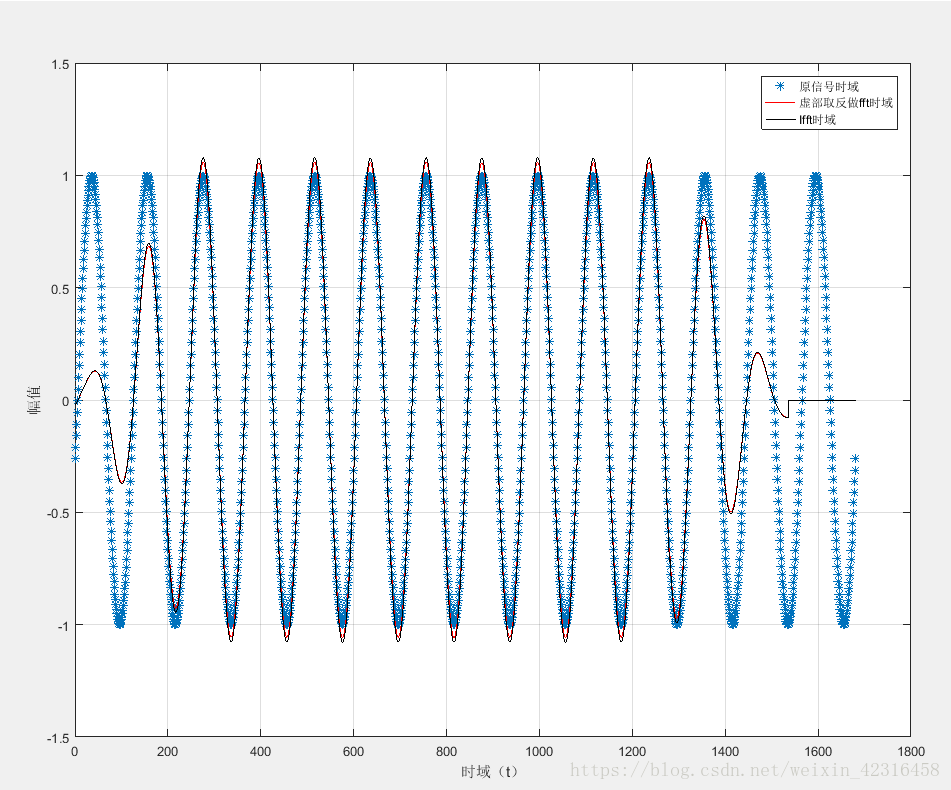This screenshot has width=951, height=790.
Task: Click the blue asterisk marker in the legend
Action: [780, 86]
